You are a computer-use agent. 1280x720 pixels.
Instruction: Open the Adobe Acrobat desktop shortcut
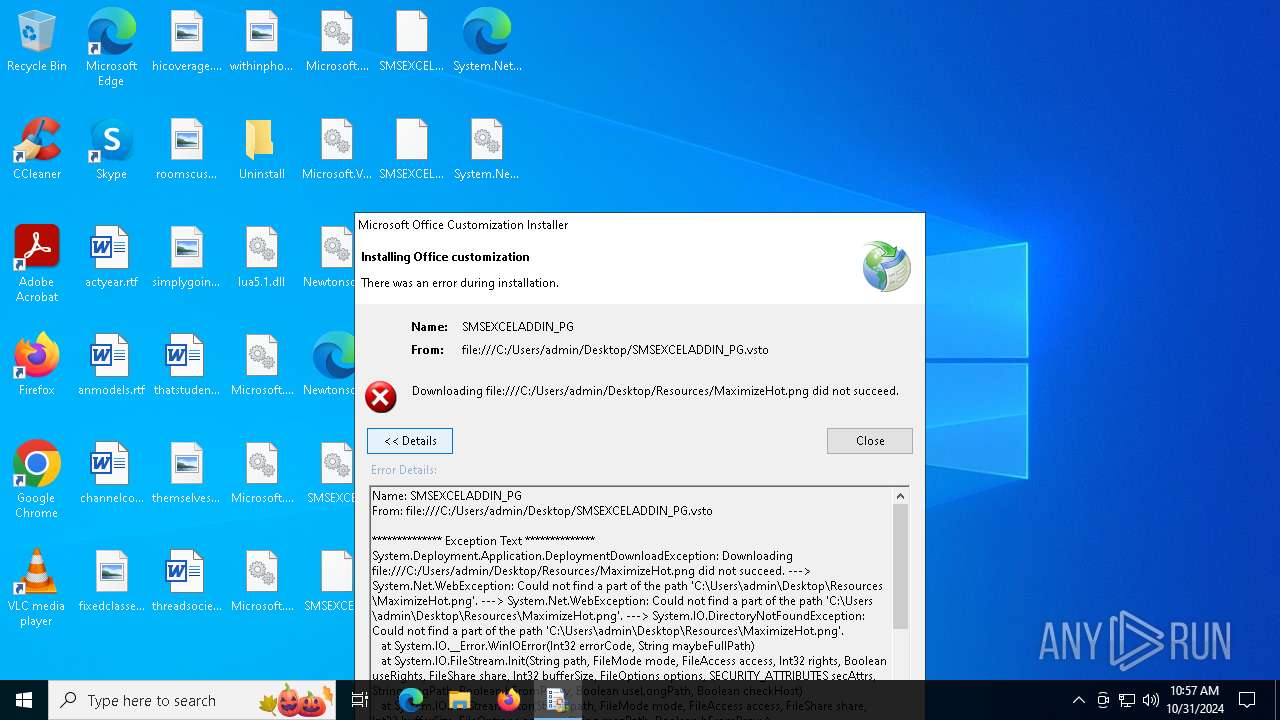(37, 264)
